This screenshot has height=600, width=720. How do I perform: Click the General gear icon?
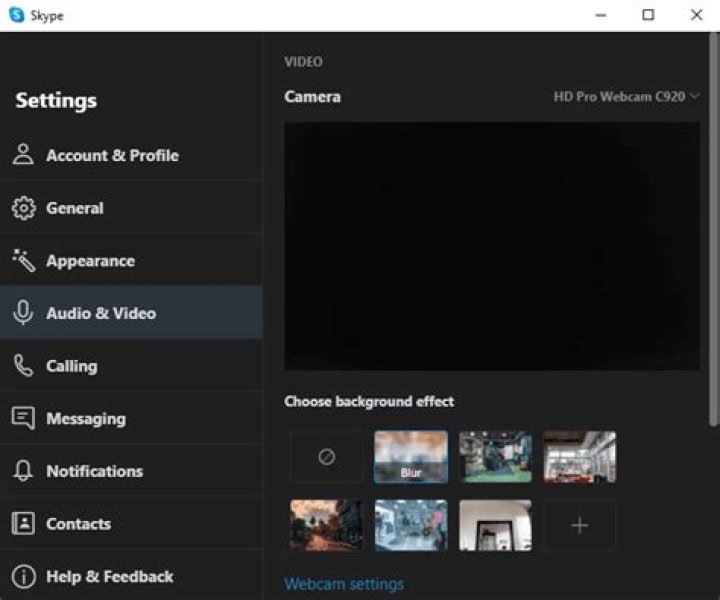click(23, 208)
